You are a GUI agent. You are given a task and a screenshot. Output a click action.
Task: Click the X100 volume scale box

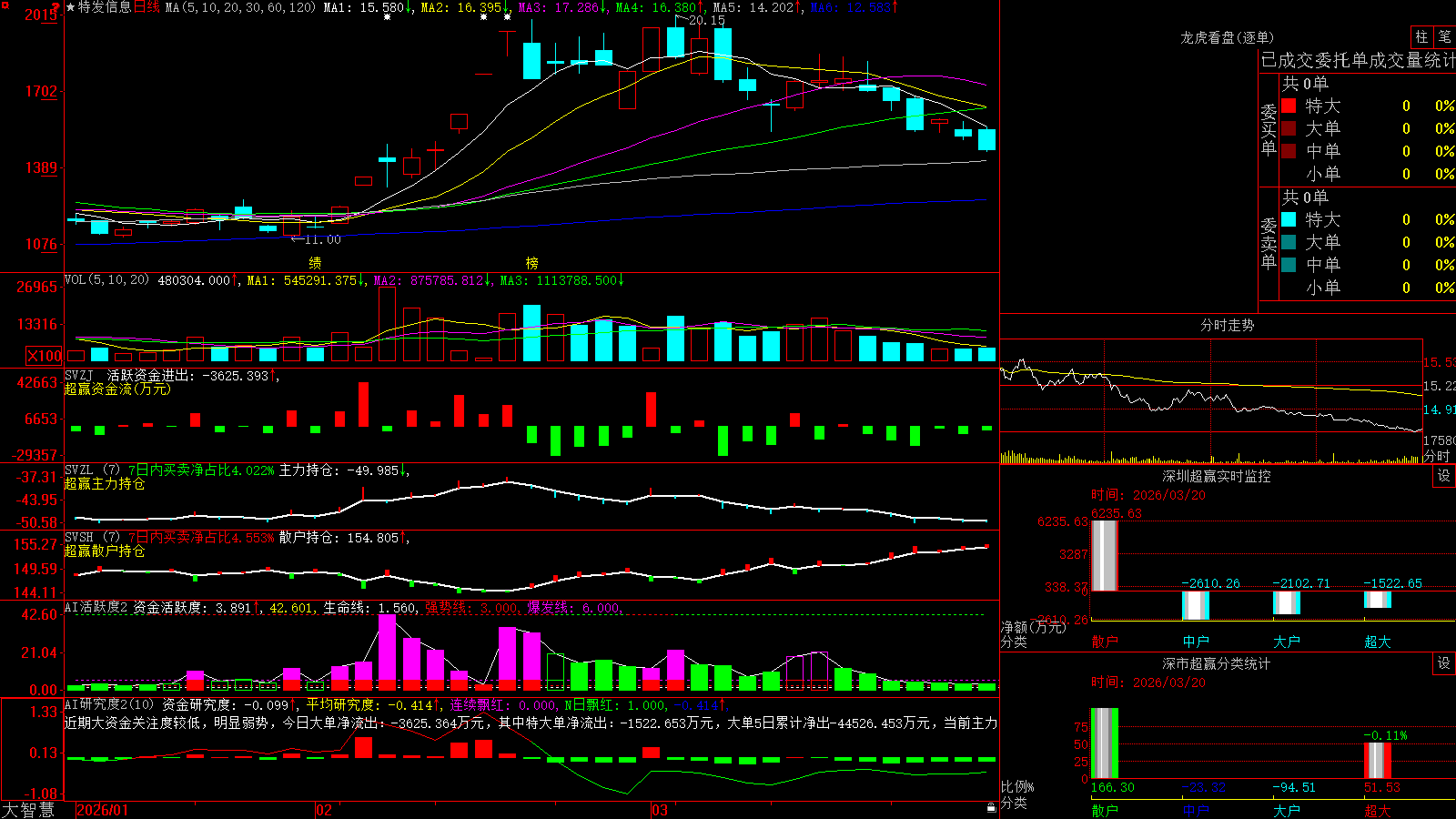pos(45,356)
